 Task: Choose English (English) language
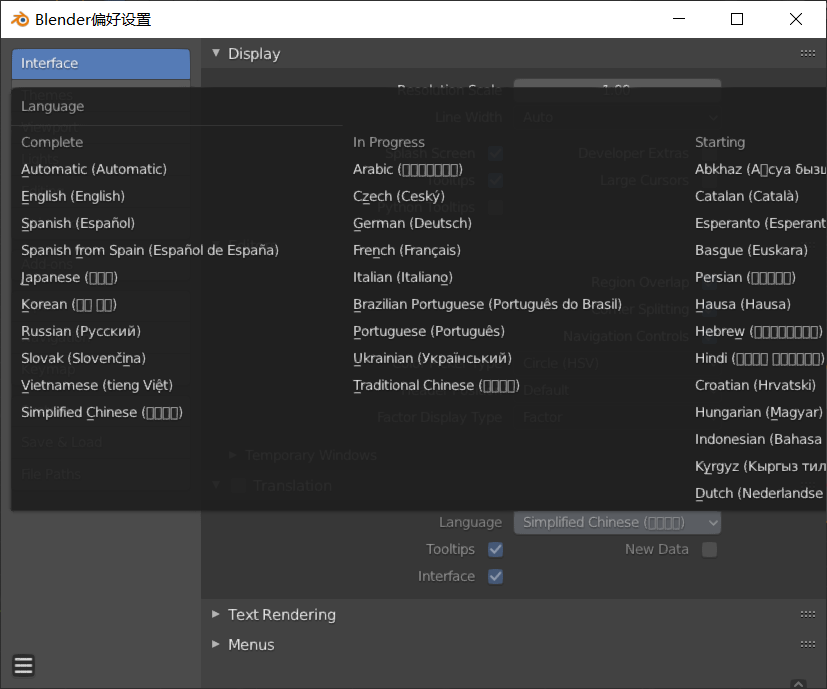[73, 196]
